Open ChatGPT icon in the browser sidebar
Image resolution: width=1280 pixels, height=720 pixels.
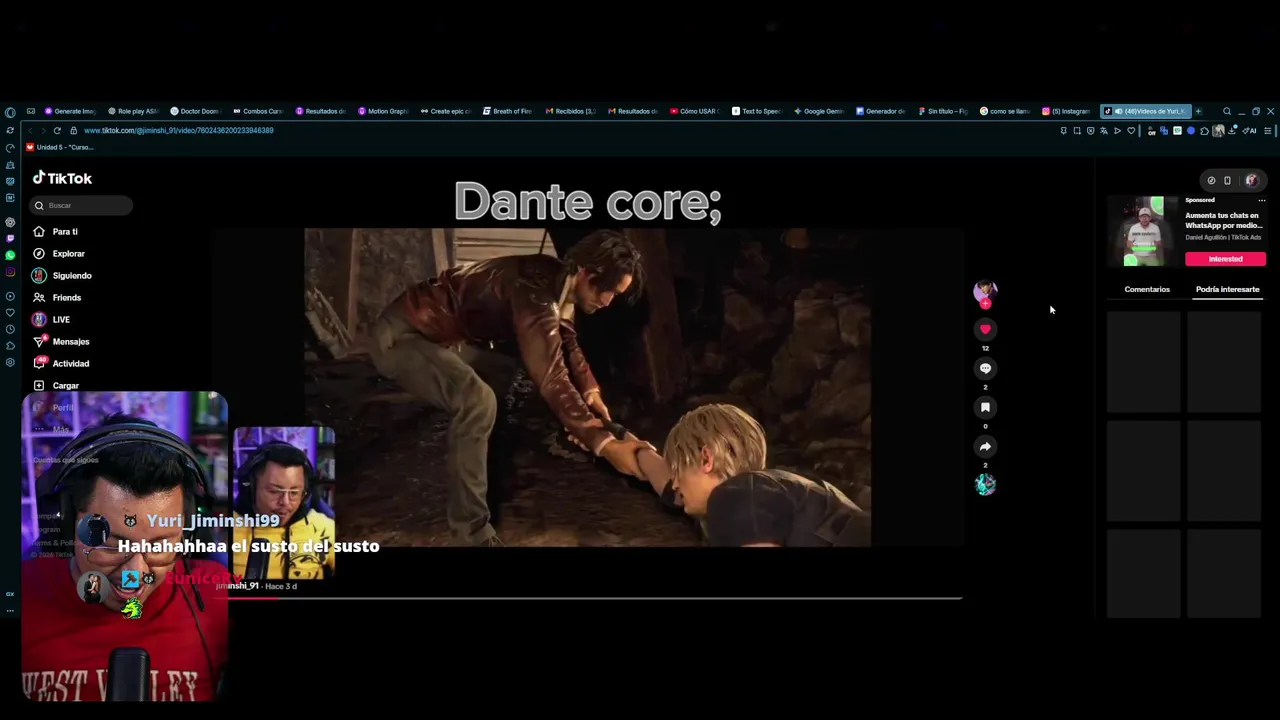(x=10, y=222)
